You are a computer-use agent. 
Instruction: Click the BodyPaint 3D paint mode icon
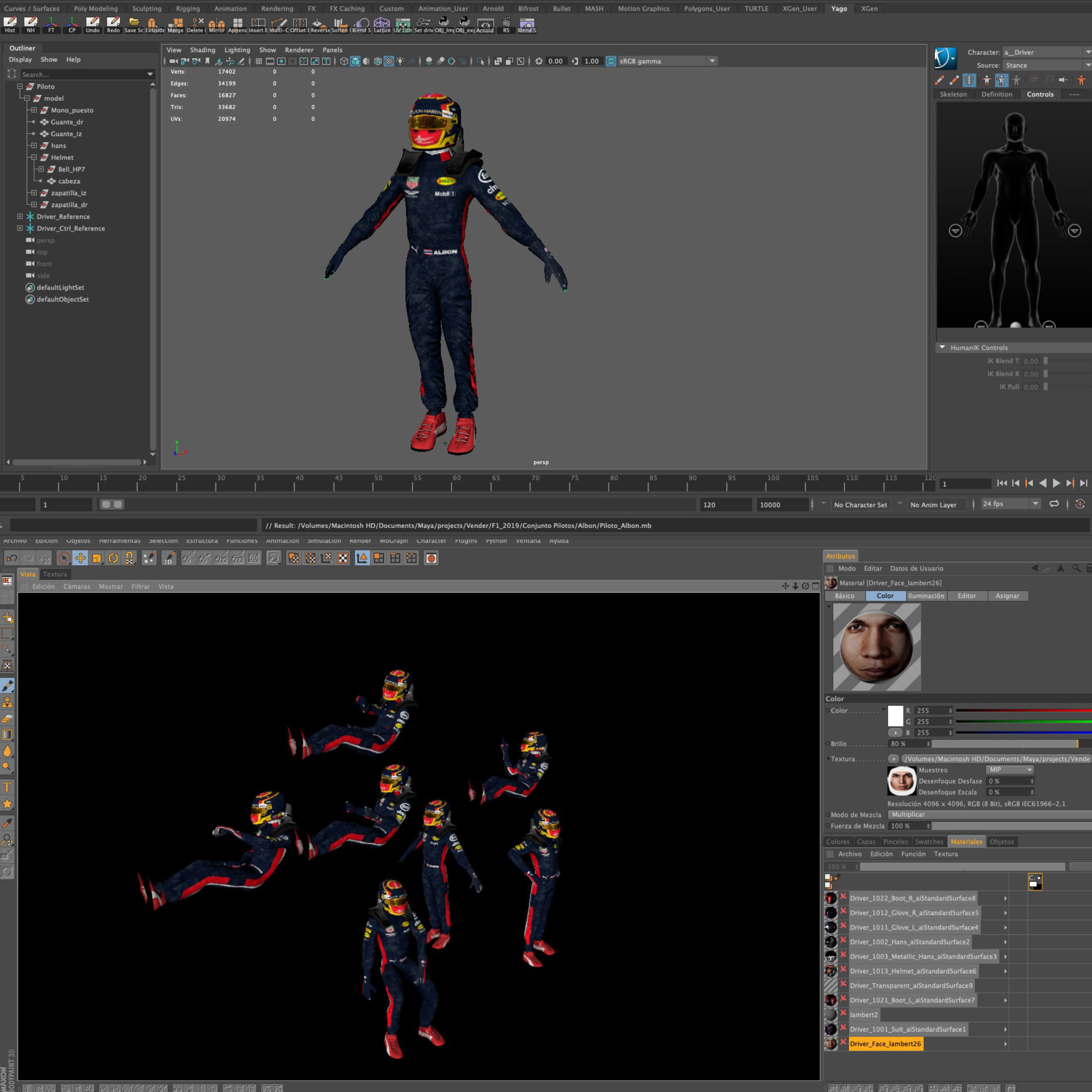click(169, 558)
